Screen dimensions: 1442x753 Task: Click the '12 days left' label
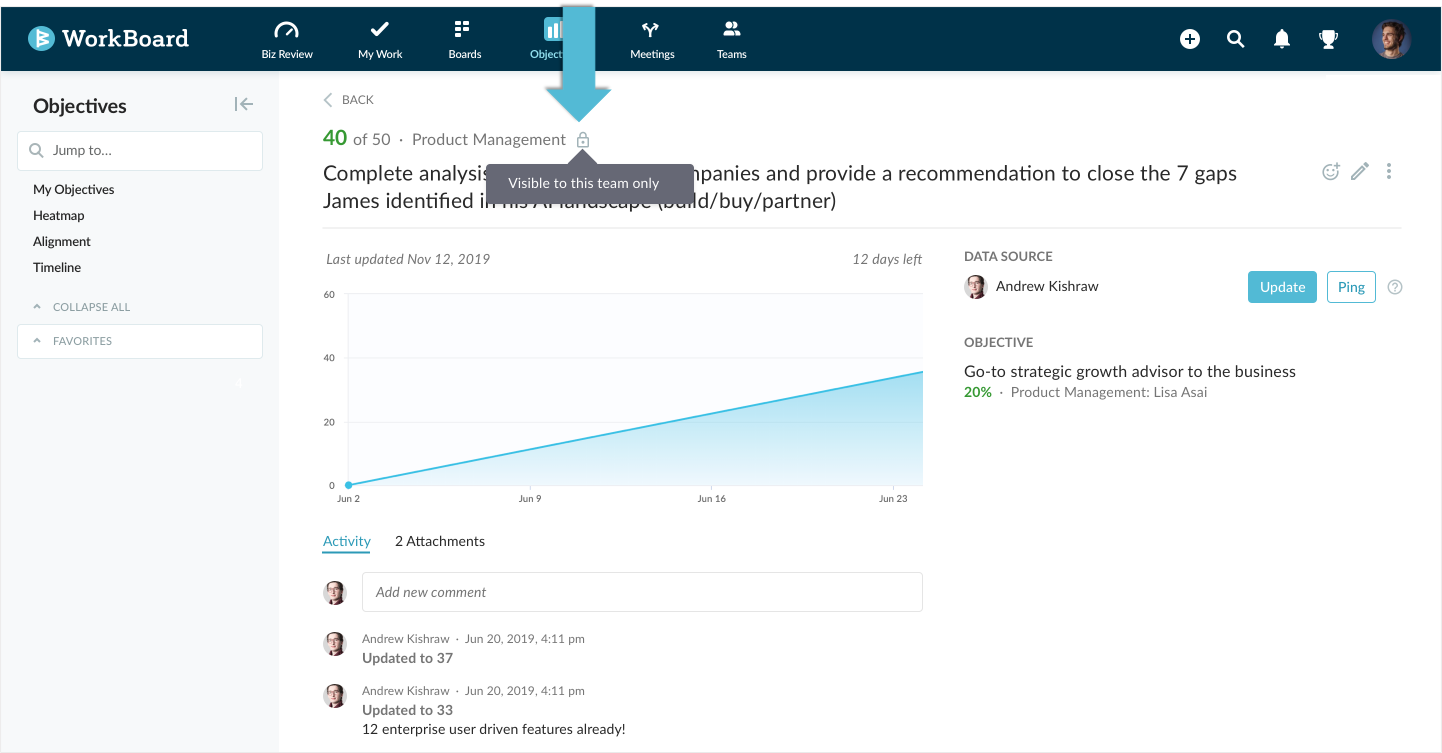tap(887, 259)
